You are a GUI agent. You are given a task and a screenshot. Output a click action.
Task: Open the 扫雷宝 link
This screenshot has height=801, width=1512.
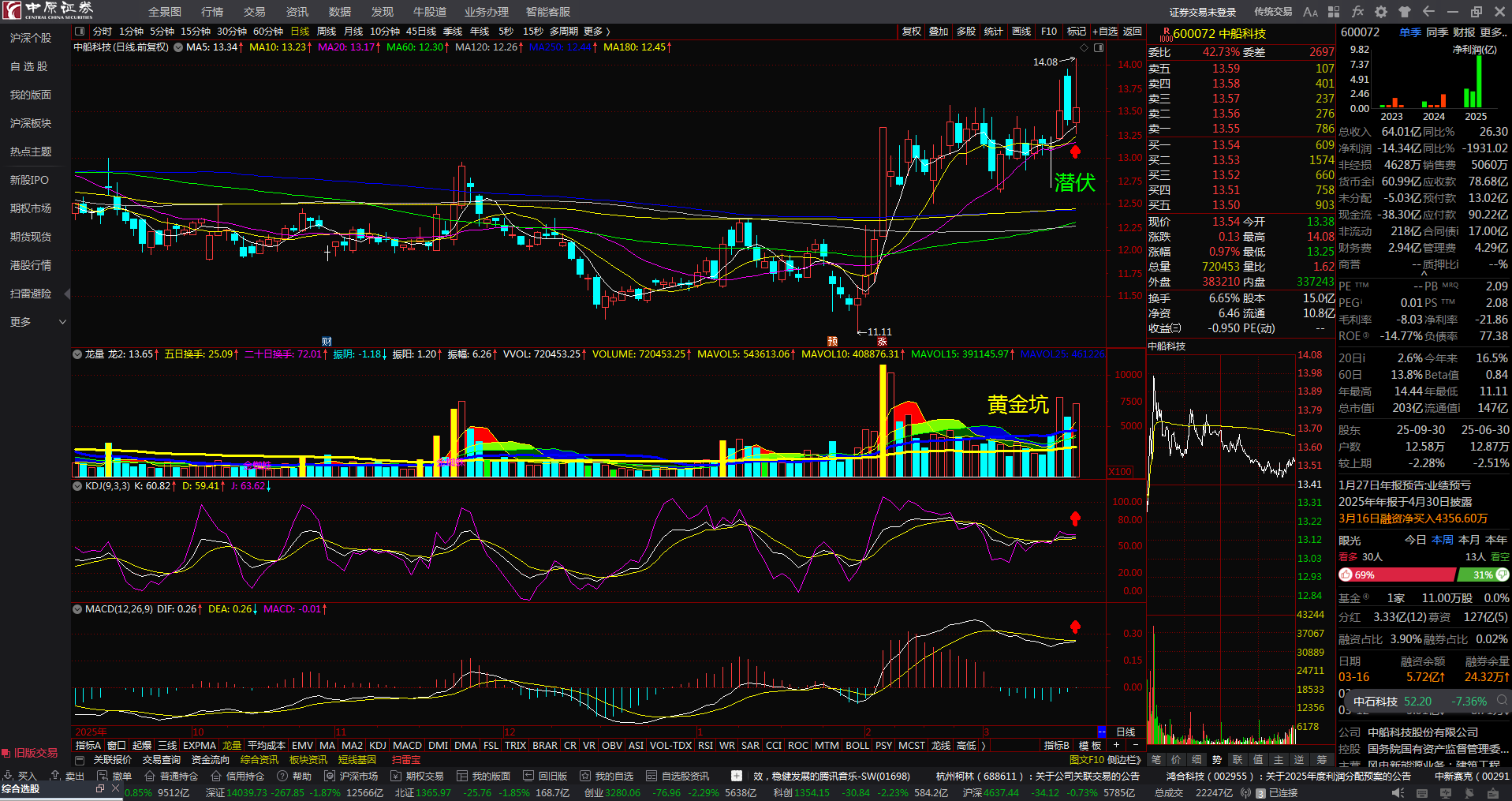406,760
